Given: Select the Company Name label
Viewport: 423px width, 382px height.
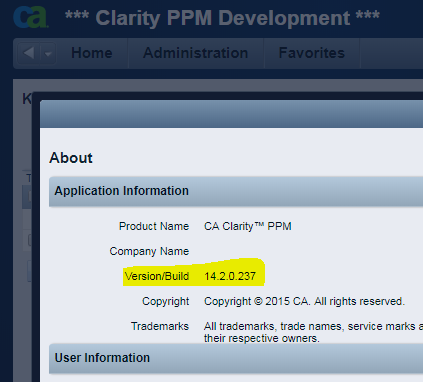Looking at the screenshot, I should [x=149, y=251].
